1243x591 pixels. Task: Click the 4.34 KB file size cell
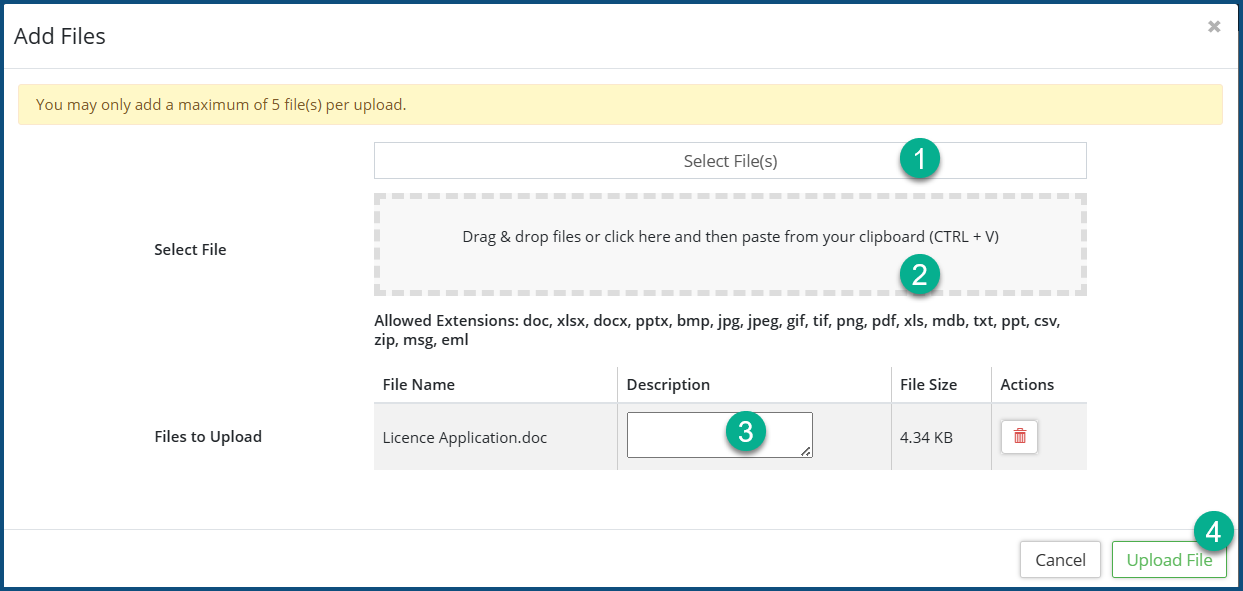tap(926, 437)
